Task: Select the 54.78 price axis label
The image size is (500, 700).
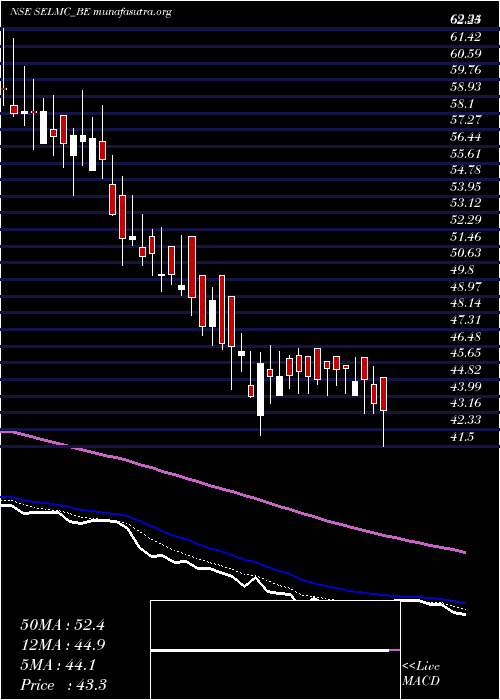Action: coord(466,171)
